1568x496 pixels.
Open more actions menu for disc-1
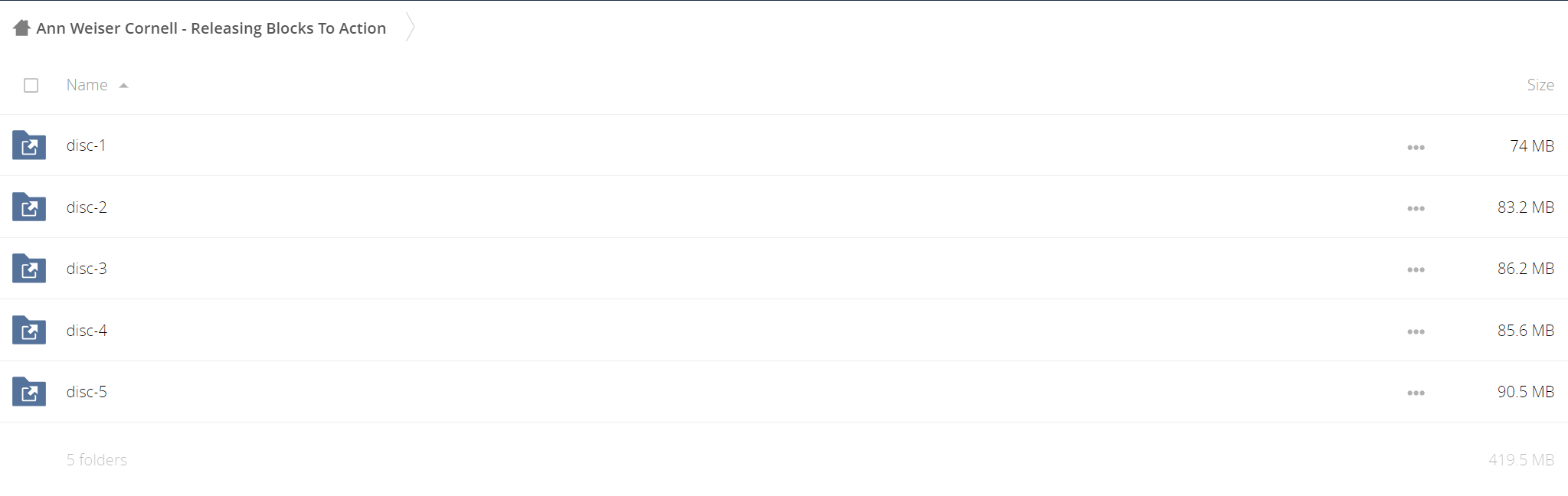[x=1416, y=147]
